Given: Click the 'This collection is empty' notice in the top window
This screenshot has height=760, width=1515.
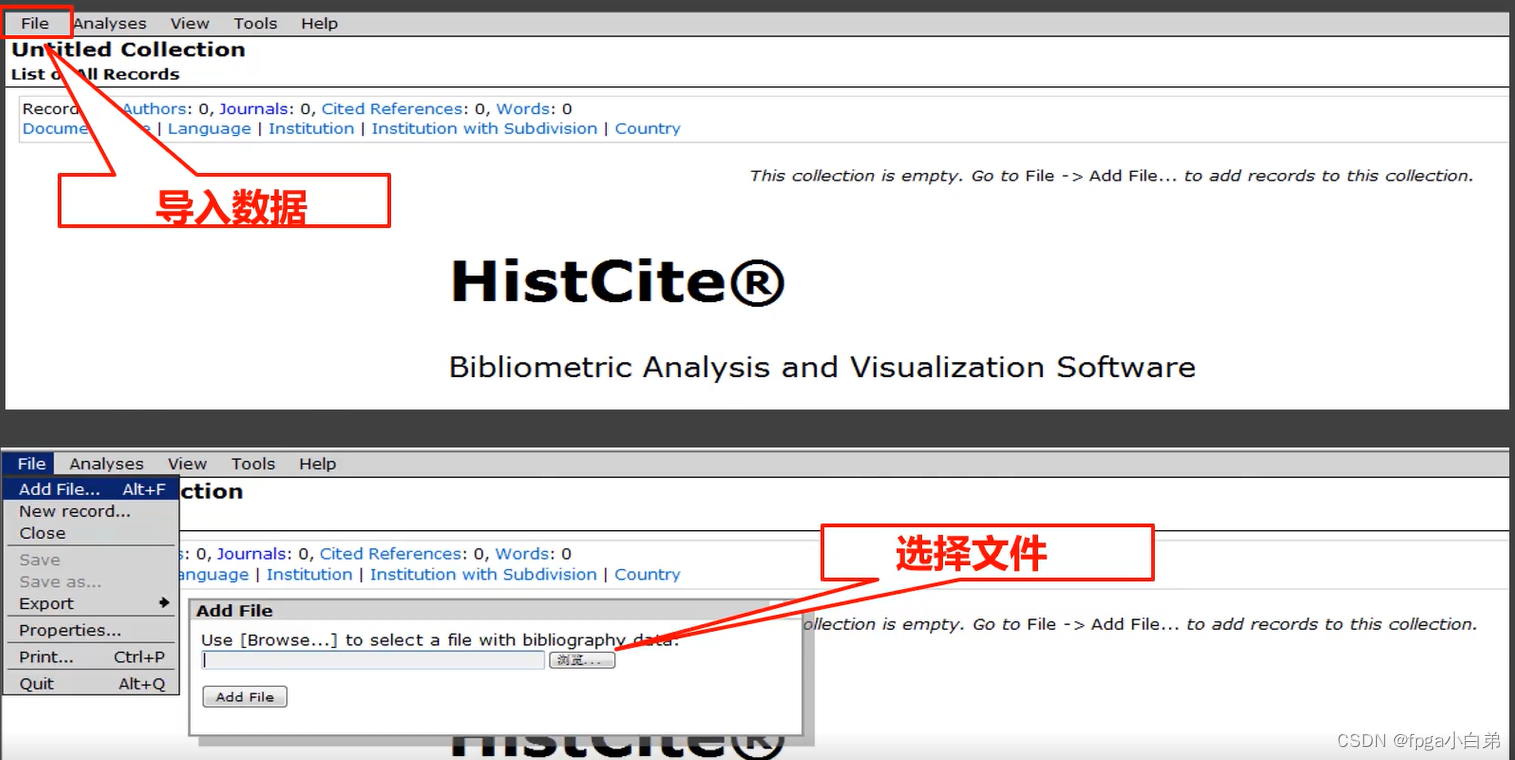Looking at the screenshot, I should [1111, 176].
